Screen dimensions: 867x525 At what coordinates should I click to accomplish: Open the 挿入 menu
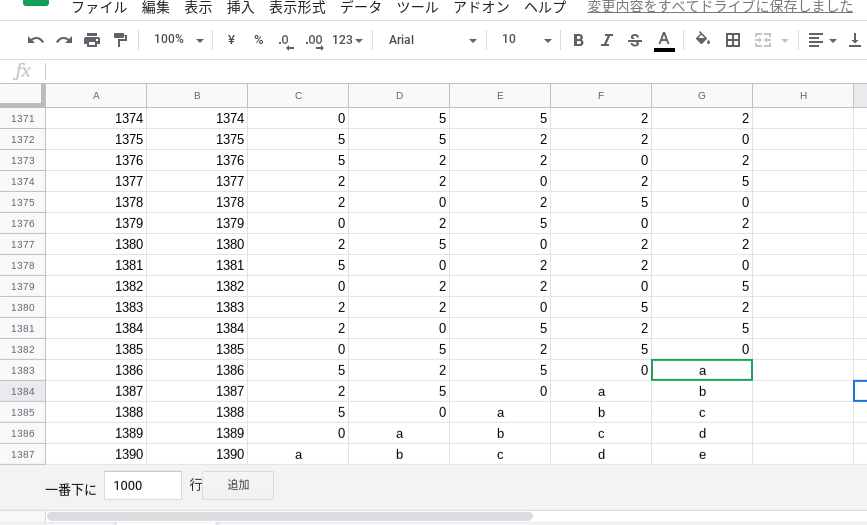click(241, 7)
